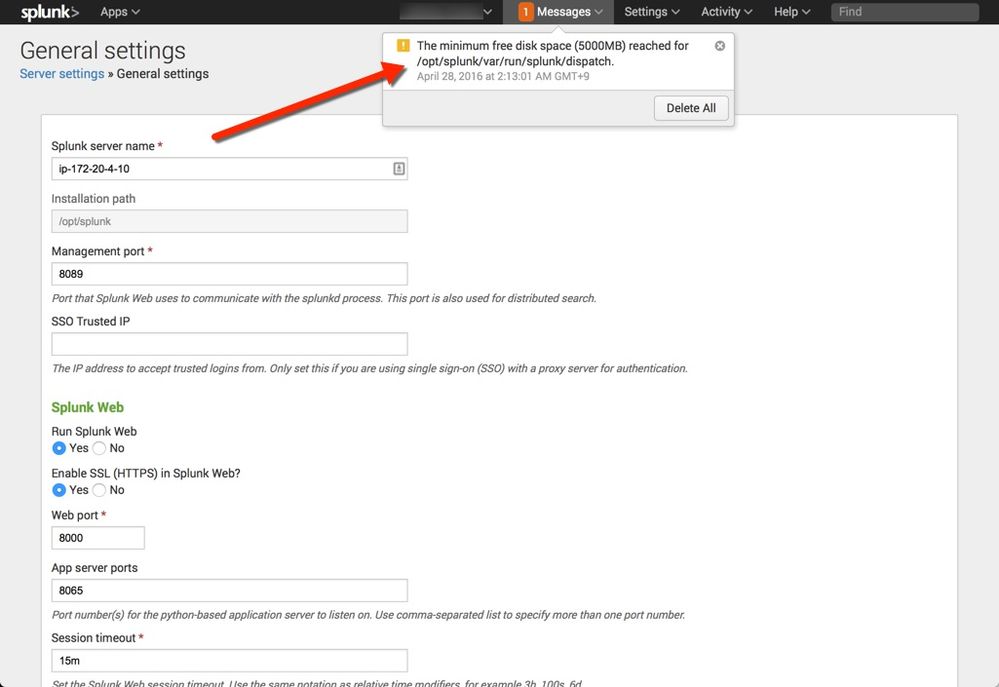Click the Splunk Web section heading

87,408
